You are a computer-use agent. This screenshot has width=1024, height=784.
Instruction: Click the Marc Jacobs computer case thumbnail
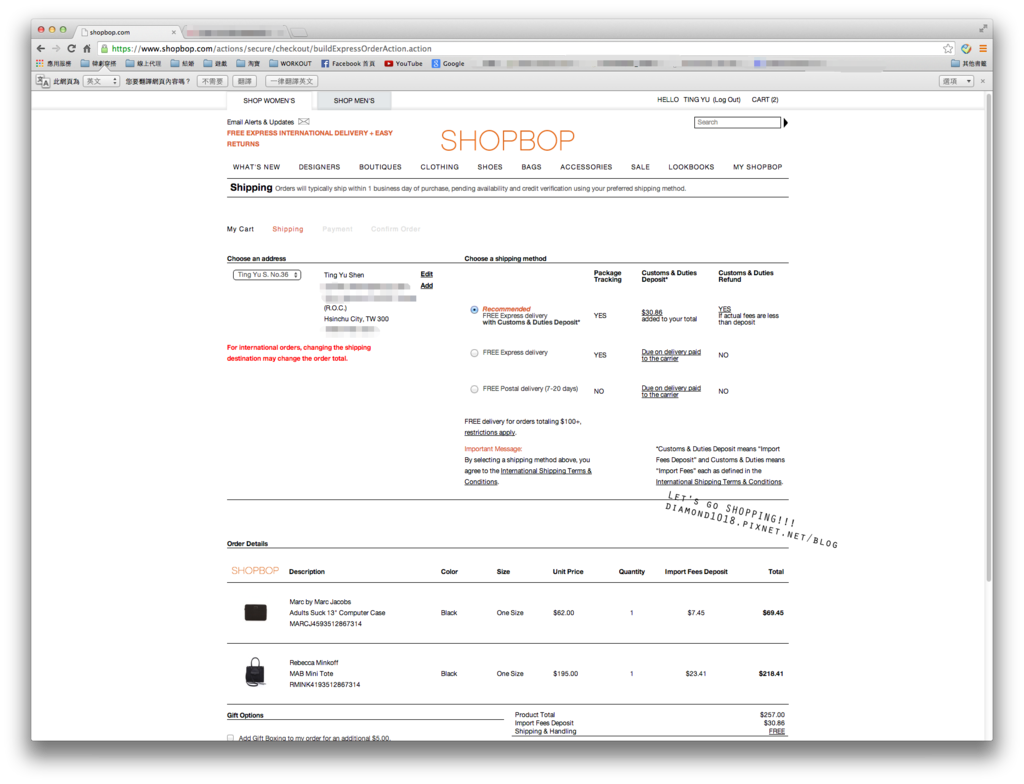pos(255,612)
